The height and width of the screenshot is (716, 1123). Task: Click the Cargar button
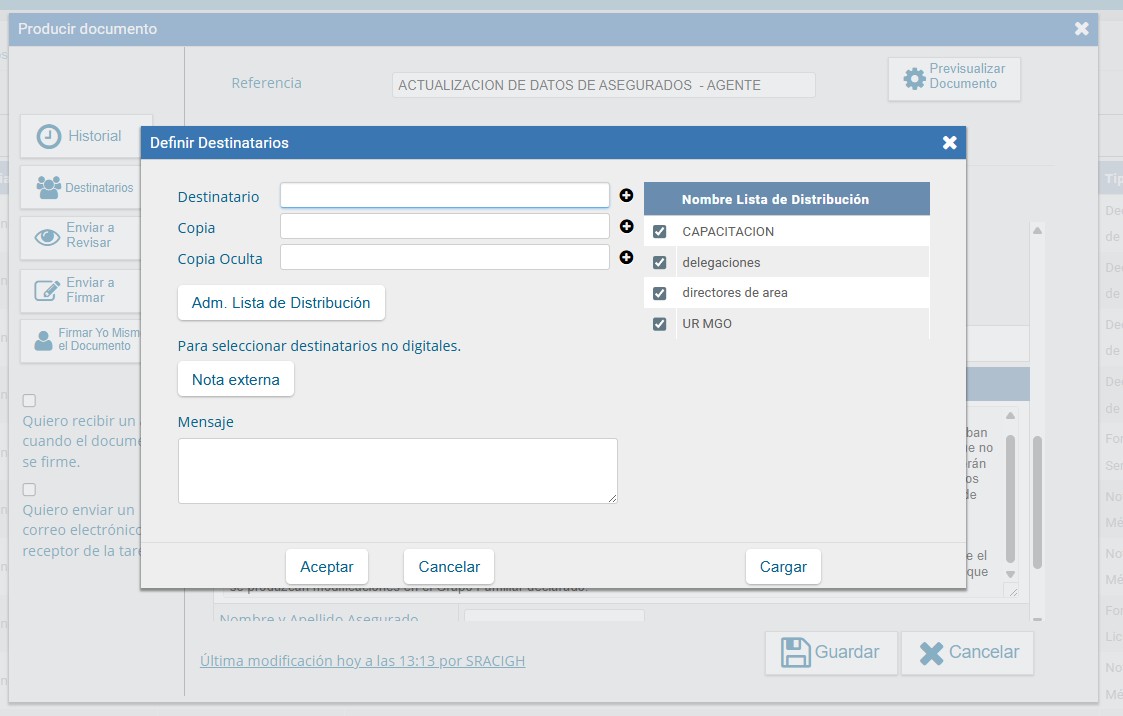pos(783,565)
